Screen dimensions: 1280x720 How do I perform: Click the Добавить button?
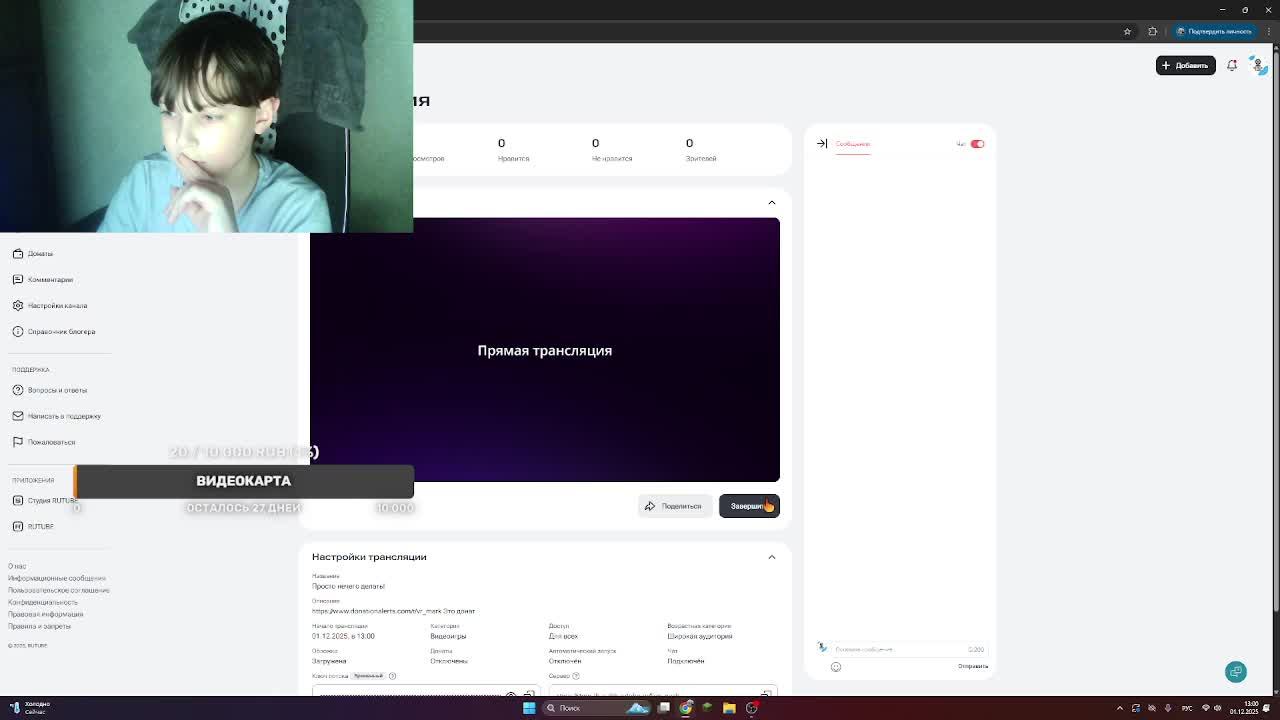coord(1185,65)
